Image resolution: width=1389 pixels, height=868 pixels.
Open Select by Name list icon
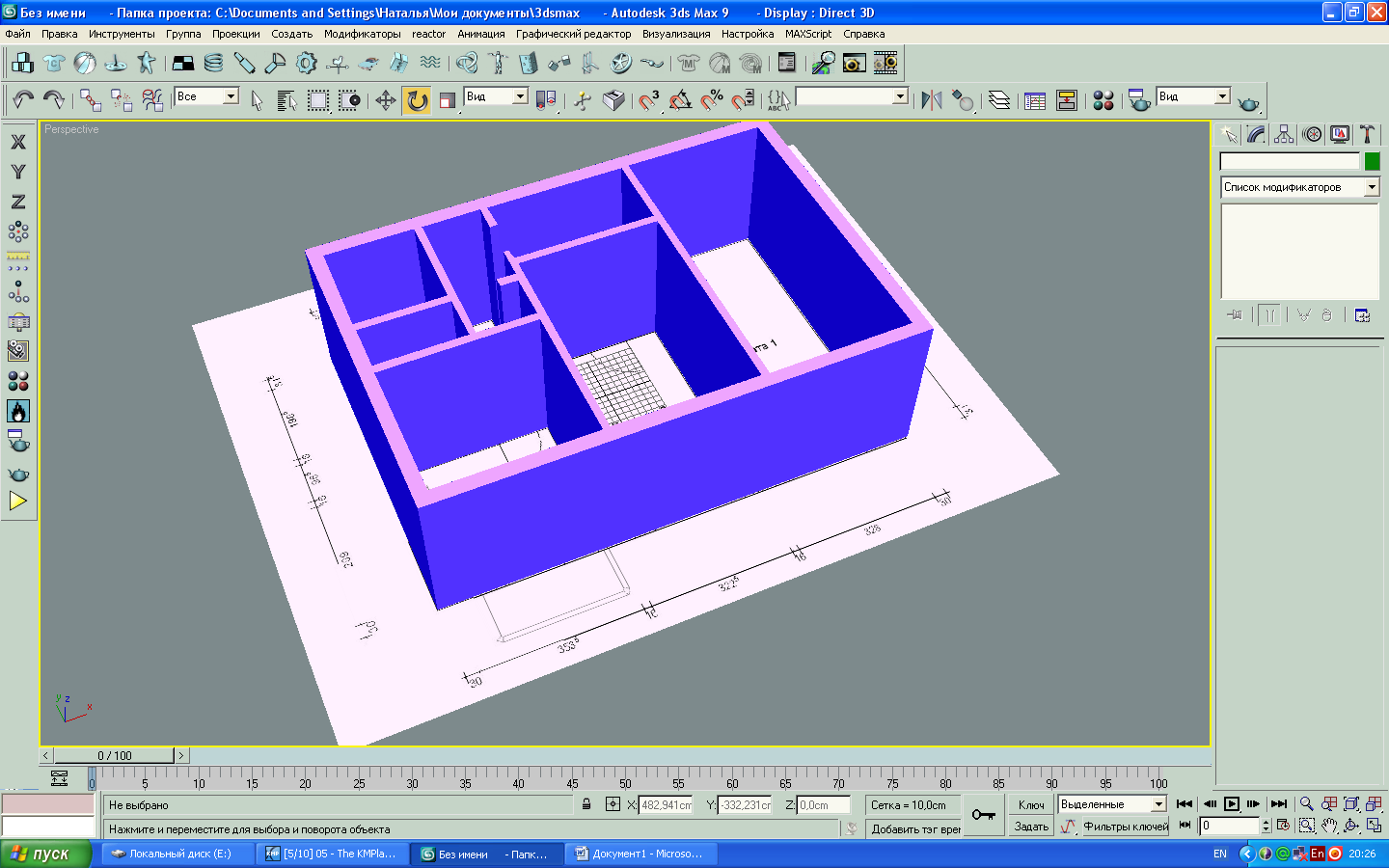(286, 99)
